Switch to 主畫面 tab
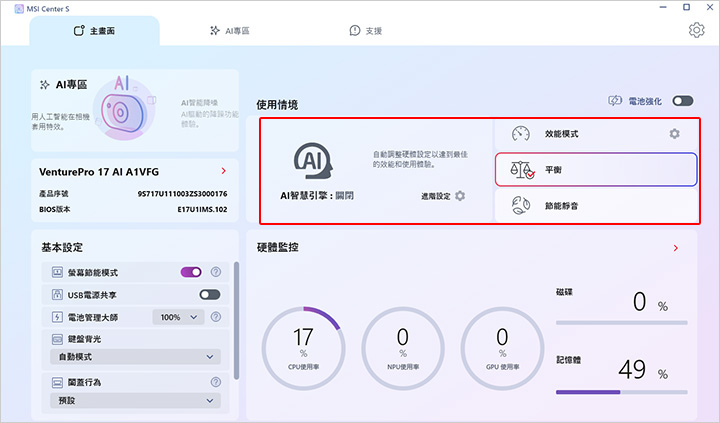This screenshot has width=720, height=423. coord(95,31)
